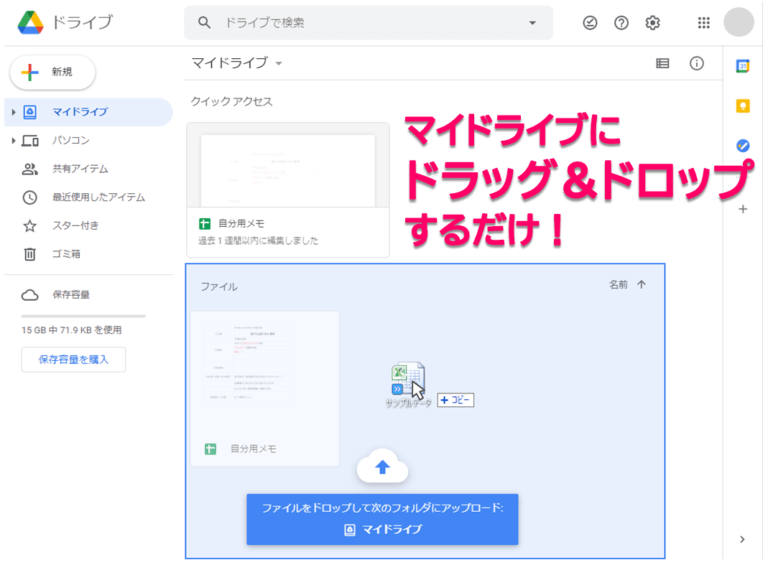Click the sheets icon on 自分用メモ file
The height and width of the screenshot is (565, 768).
point(211,449)
